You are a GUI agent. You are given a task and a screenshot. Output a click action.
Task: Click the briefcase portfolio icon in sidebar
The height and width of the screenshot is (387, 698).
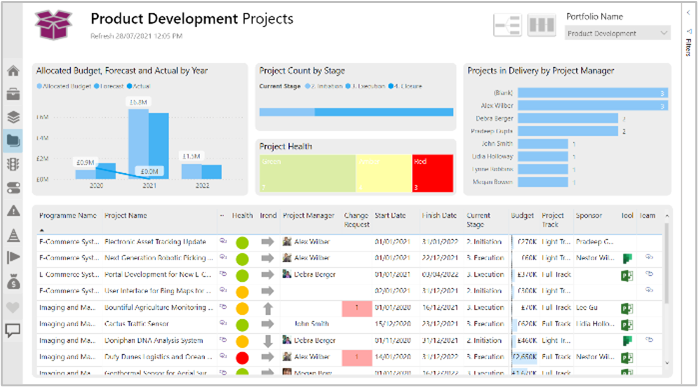point(13,94)
